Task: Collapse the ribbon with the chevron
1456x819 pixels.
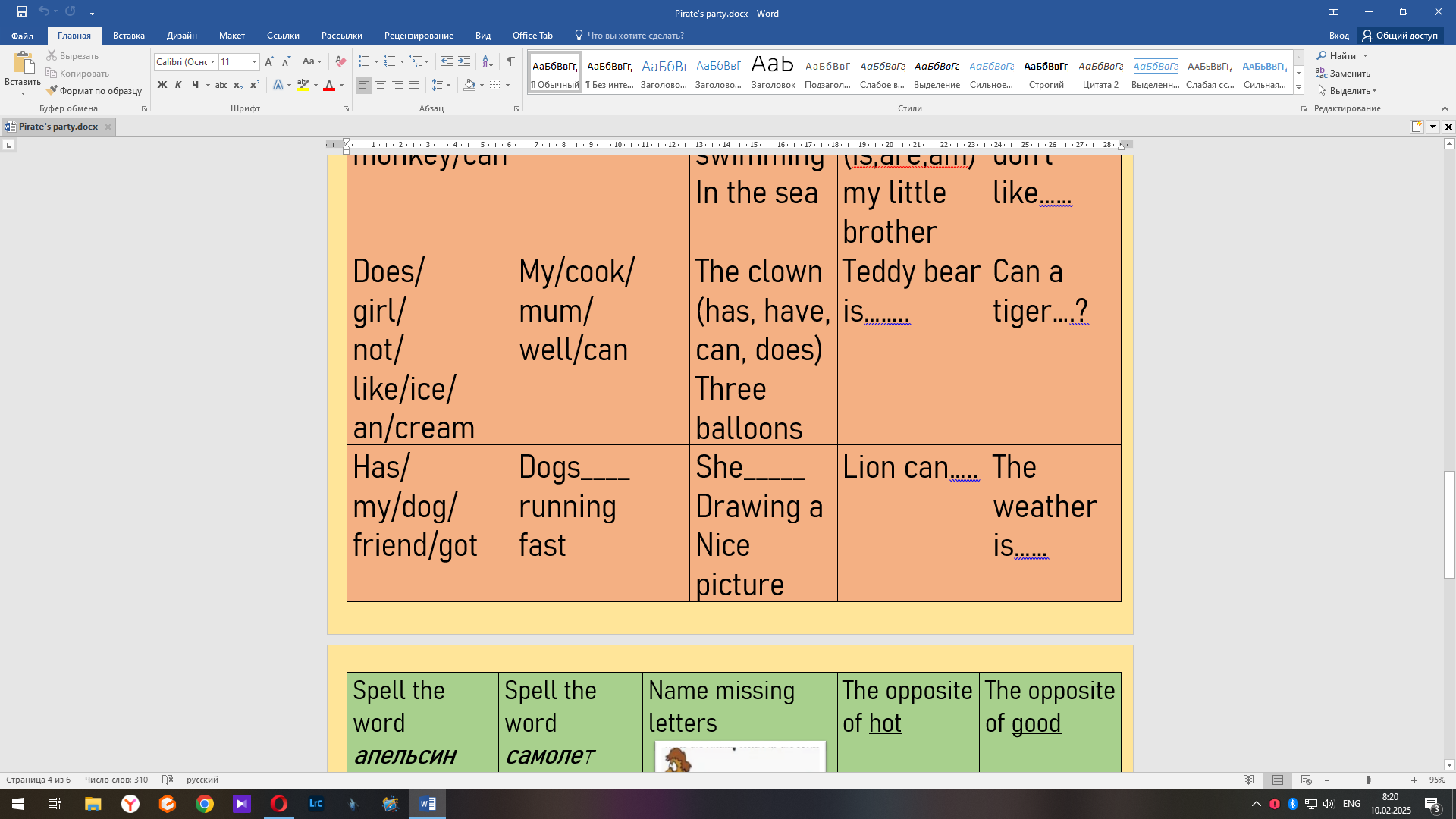Action: 1445,108
